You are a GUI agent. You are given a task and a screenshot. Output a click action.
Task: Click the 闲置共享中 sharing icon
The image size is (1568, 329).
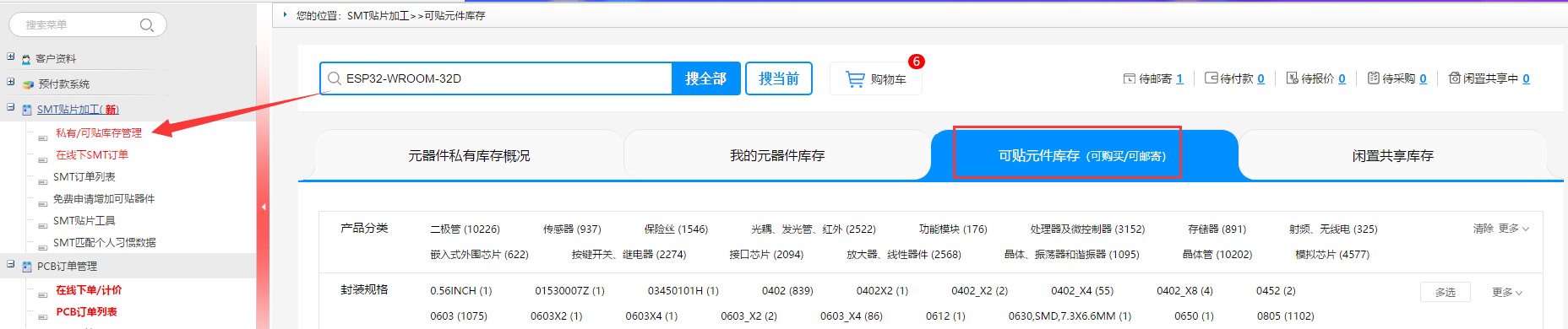tap(1455, 78)
